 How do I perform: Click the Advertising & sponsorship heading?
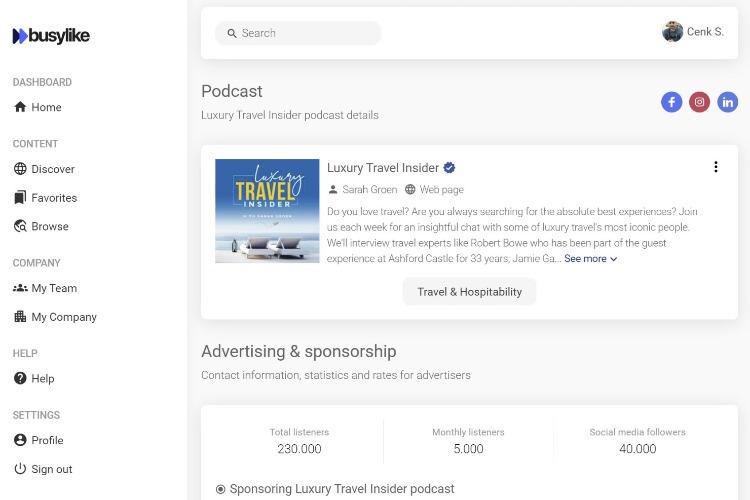[298, 351]
